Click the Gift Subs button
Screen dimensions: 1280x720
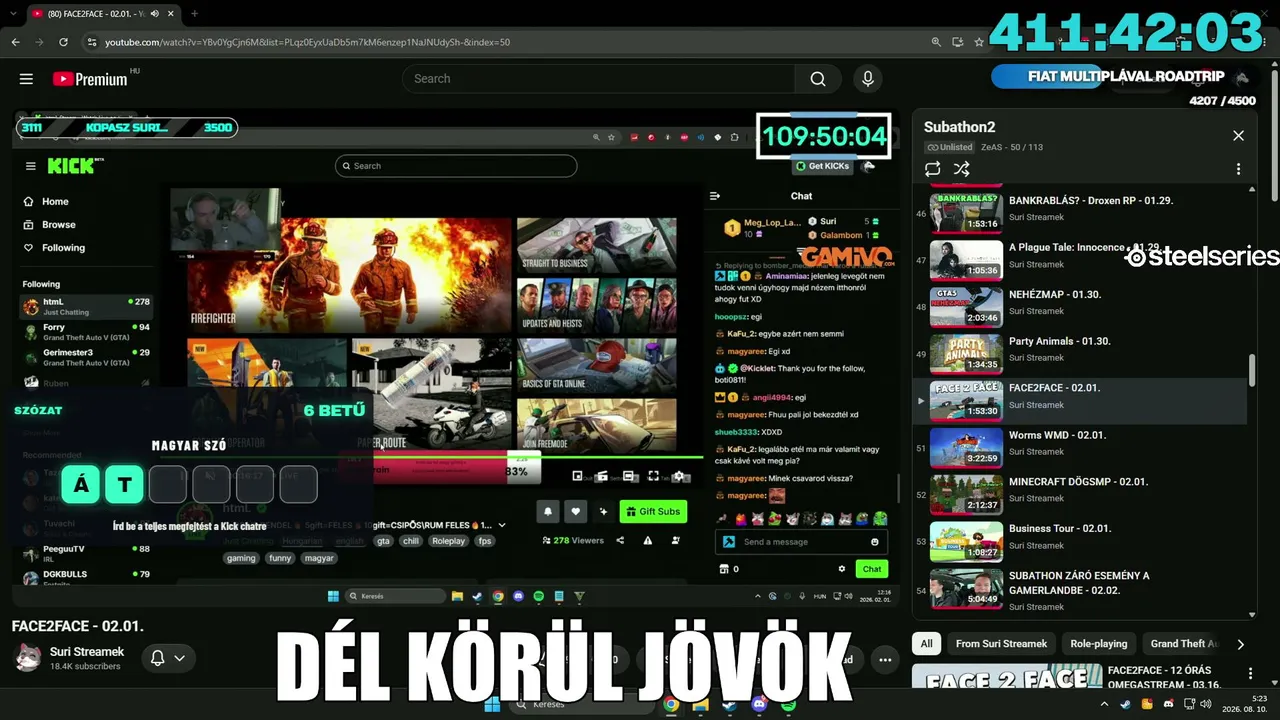[x=653, y=511]
